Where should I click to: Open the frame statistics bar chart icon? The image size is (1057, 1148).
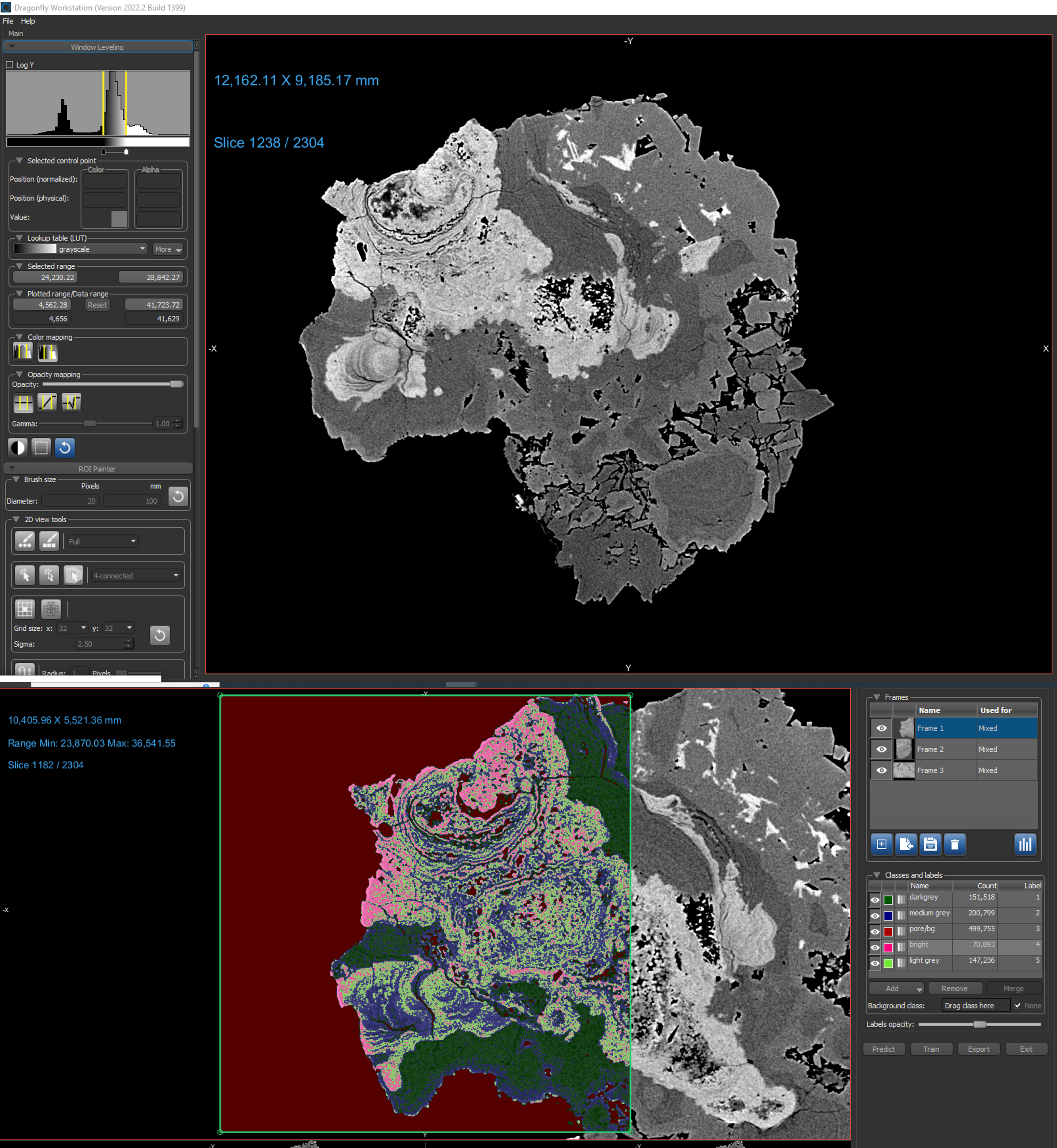[1025, 844]
